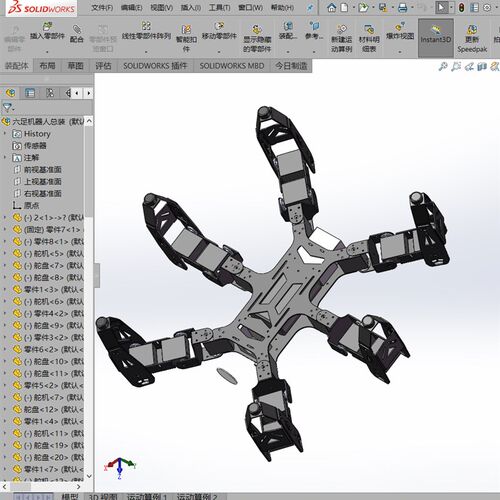Click the Rebuild traffic light icon

pos(462,7)
